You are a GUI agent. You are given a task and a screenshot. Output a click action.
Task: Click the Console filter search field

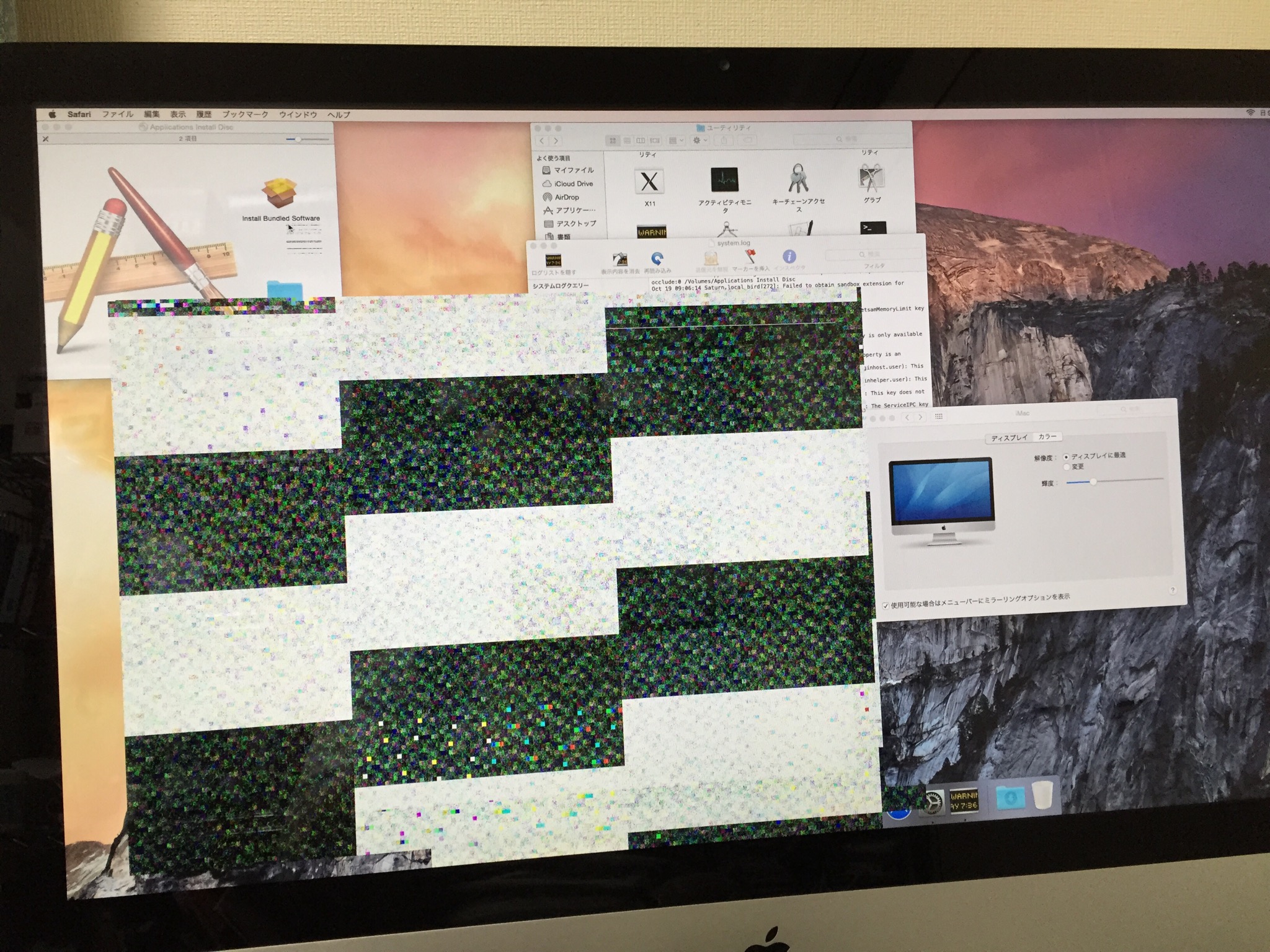874,255
